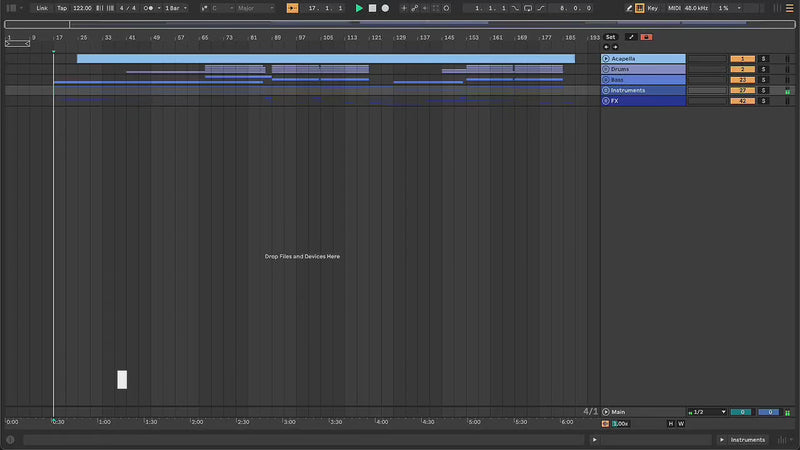Toggle the Key map mode

pyautogui.click(x=653, y=8)
